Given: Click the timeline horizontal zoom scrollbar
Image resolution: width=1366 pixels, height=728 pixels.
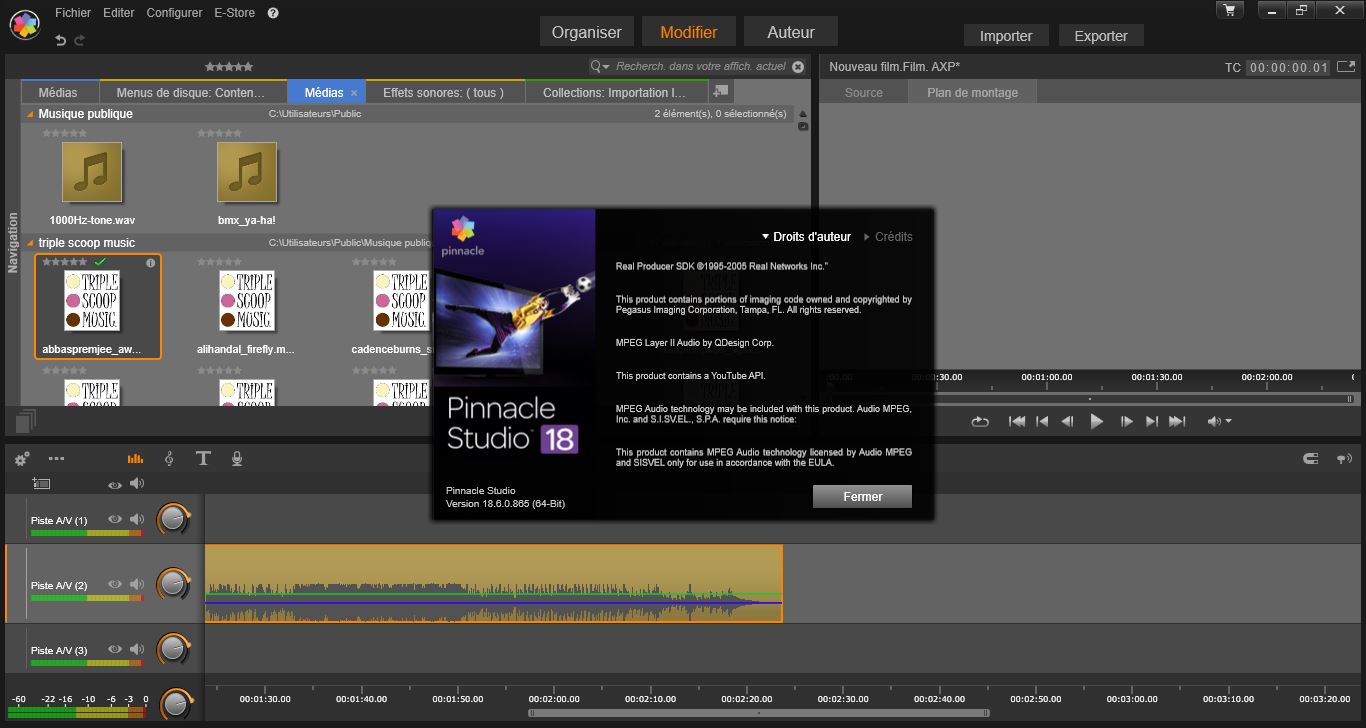Looking at the screenshot, I should 760,713.
